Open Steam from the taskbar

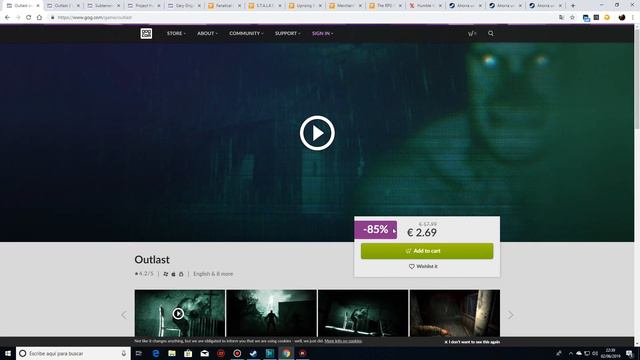coord(253,353)
